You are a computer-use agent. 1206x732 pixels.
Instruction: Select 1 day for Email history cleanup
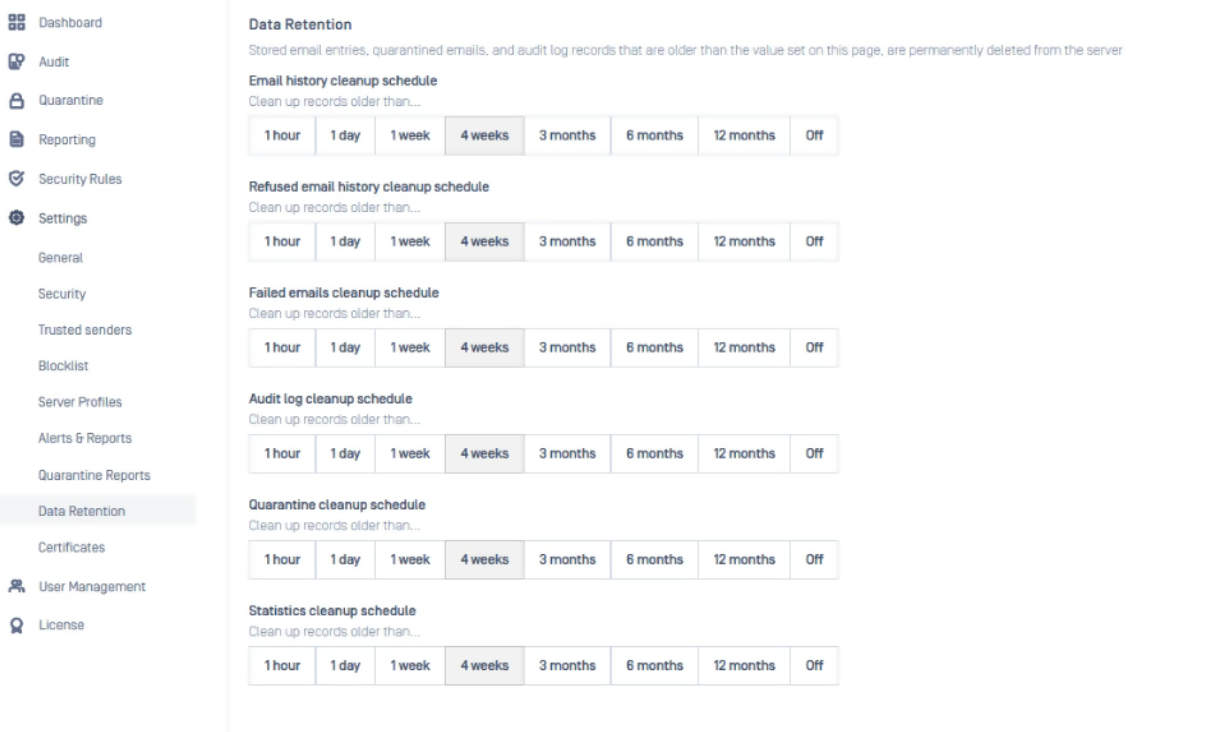(x=345, y=136)
